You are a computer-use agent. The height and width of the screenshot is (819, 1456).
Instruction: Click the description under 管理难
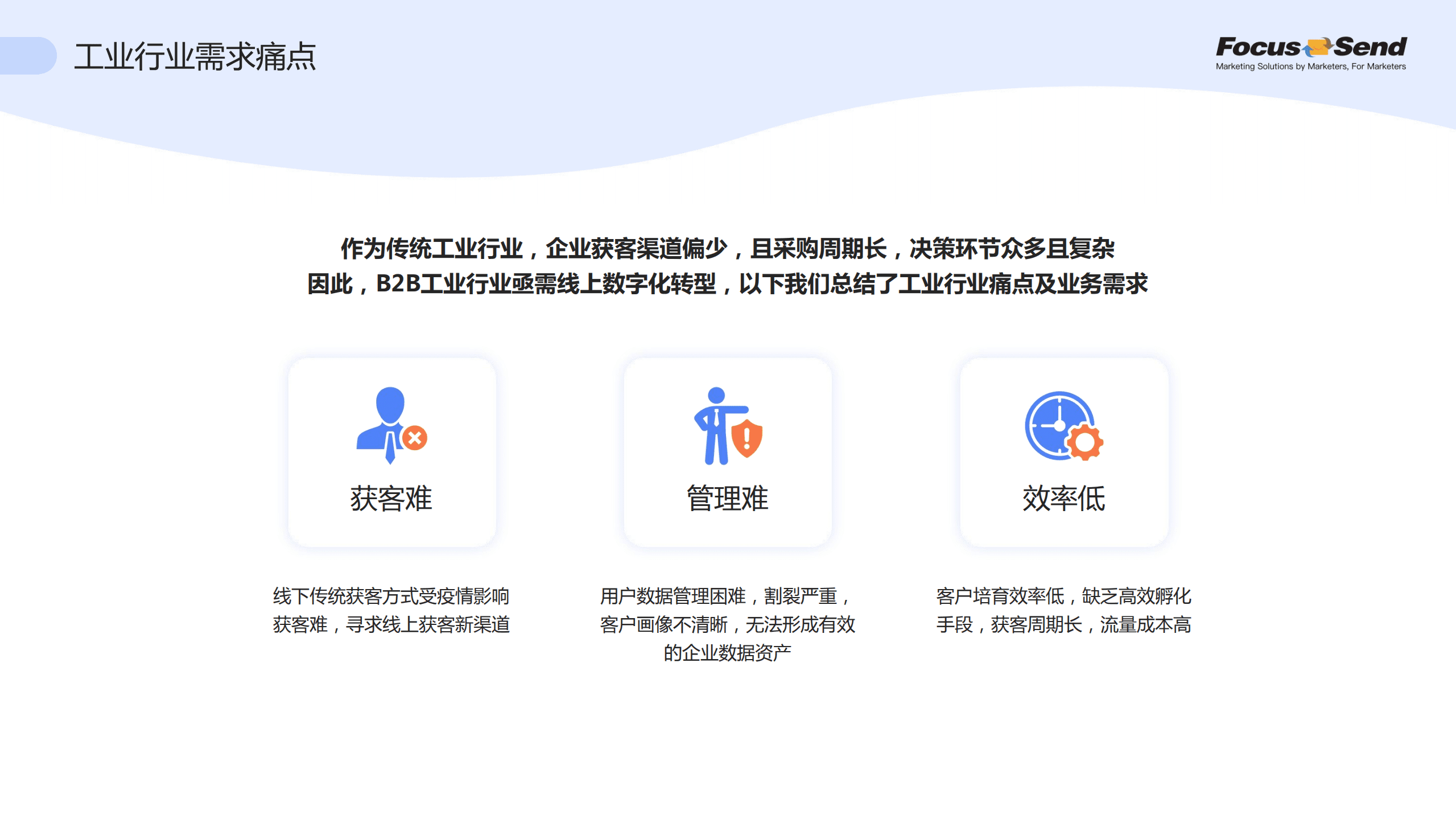pyautogui.click(x=728, y=626)
